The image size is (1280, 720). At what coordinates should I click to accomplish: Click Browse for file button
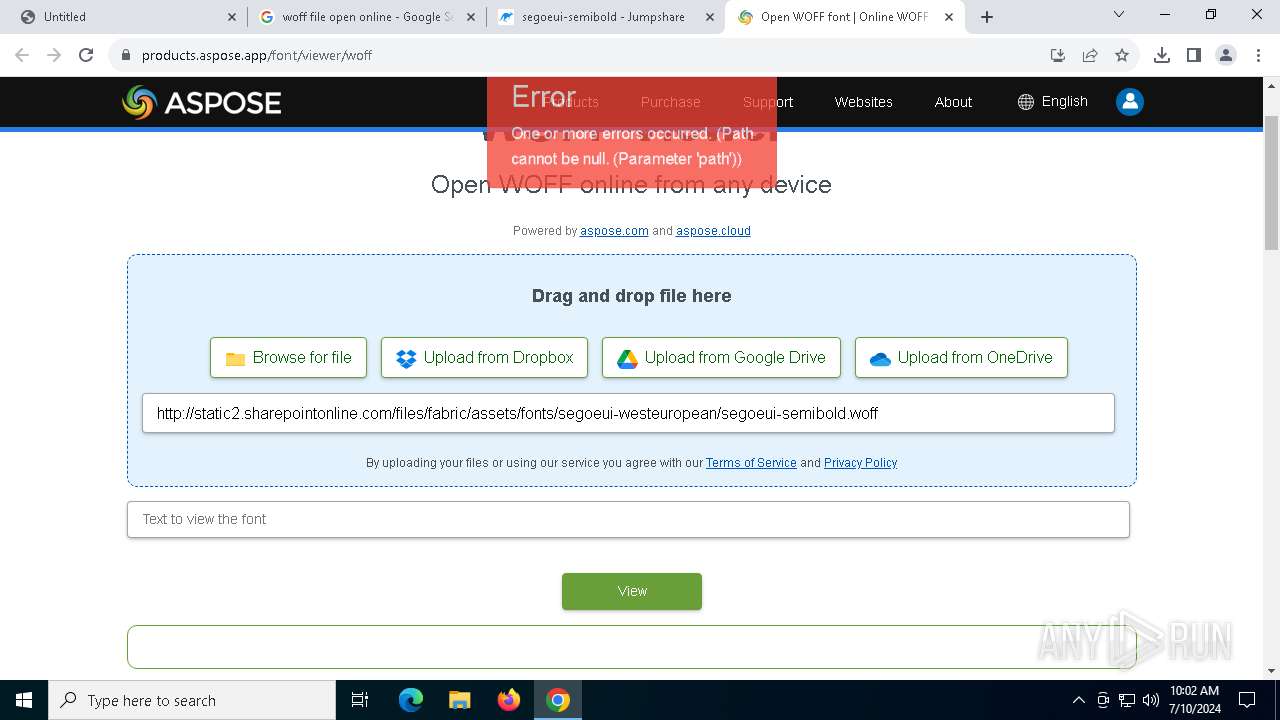click(288, 357)
